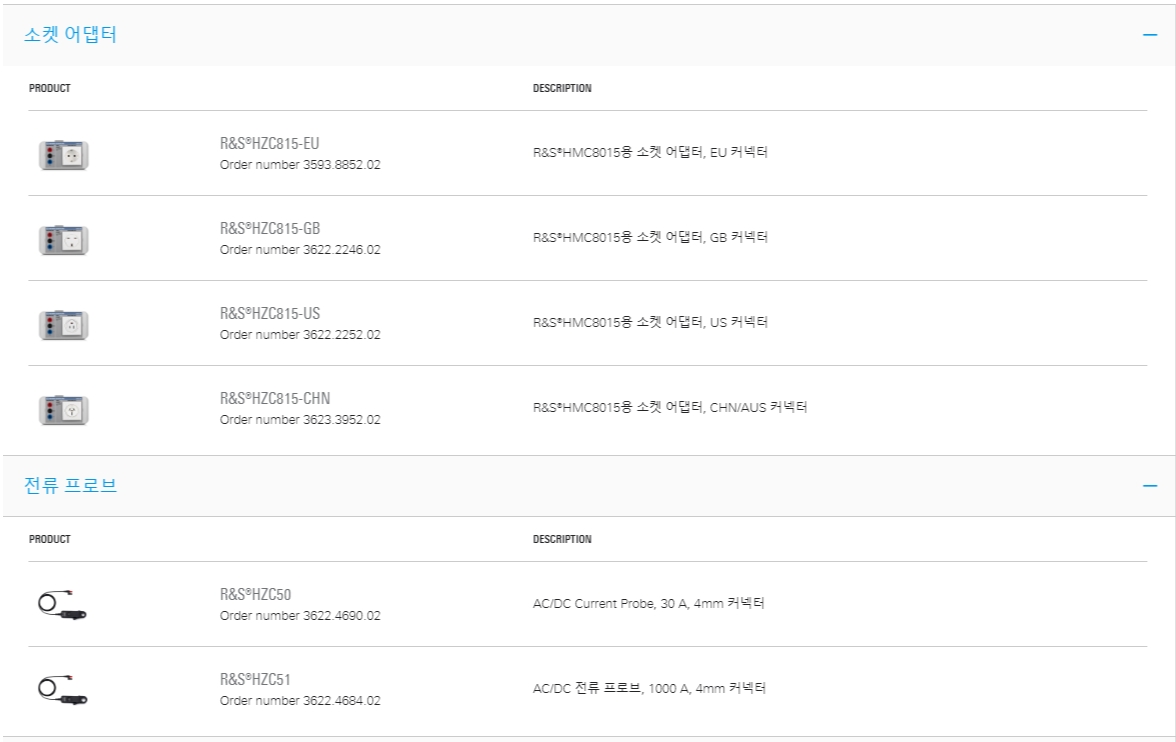
Task: Select the R&S®HZC815-CHN product name
Action: coord(274,398)
